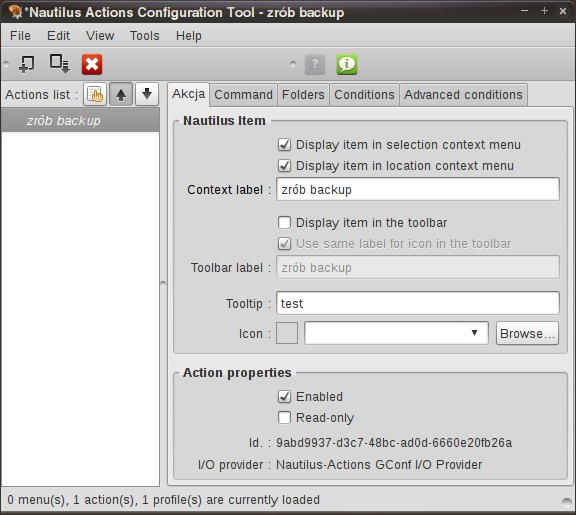576x515 pixels.
Task: Click the green info about icon
Action: point(347,64)
